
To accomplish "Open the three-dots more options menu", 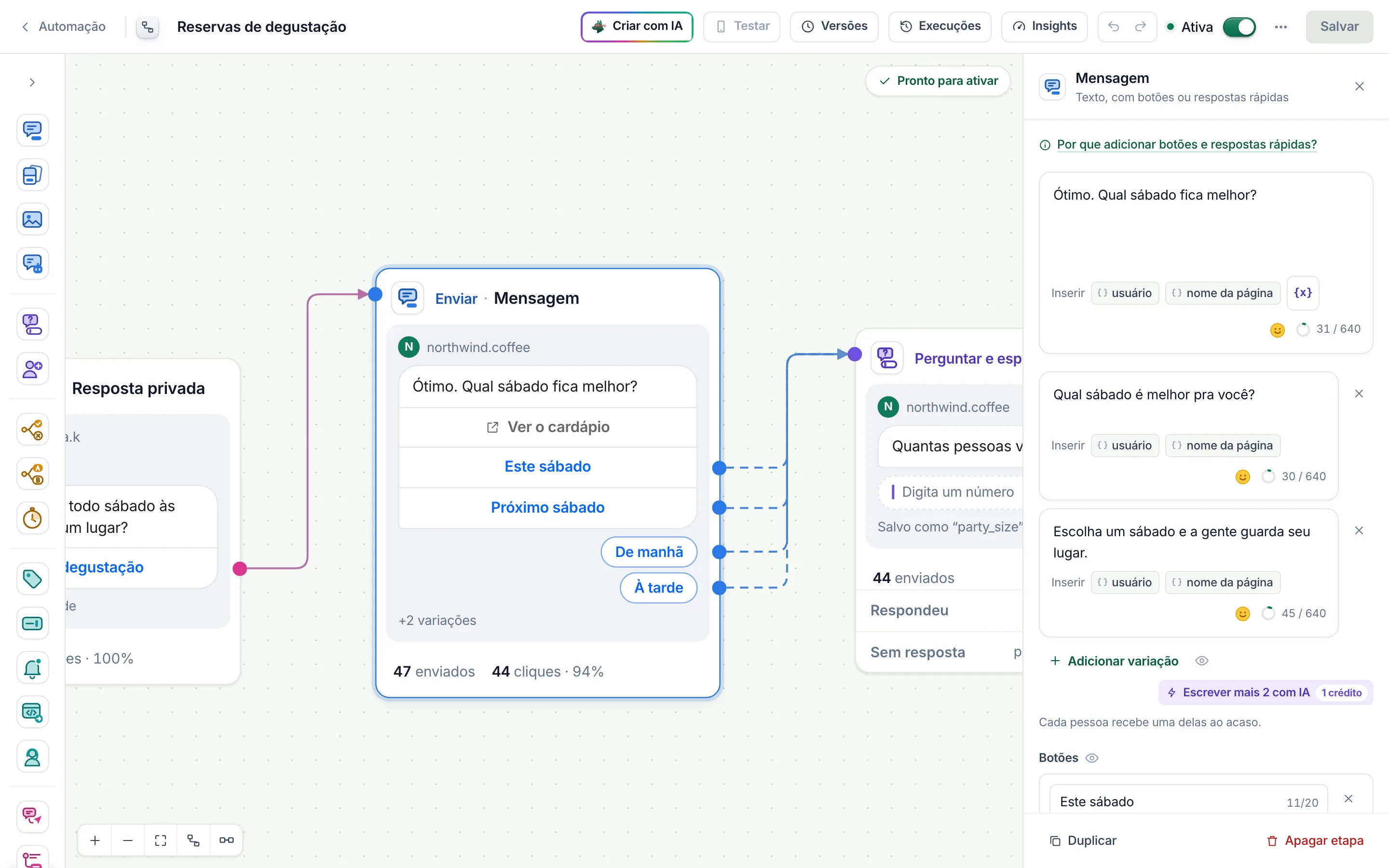I will point(1280,27).
